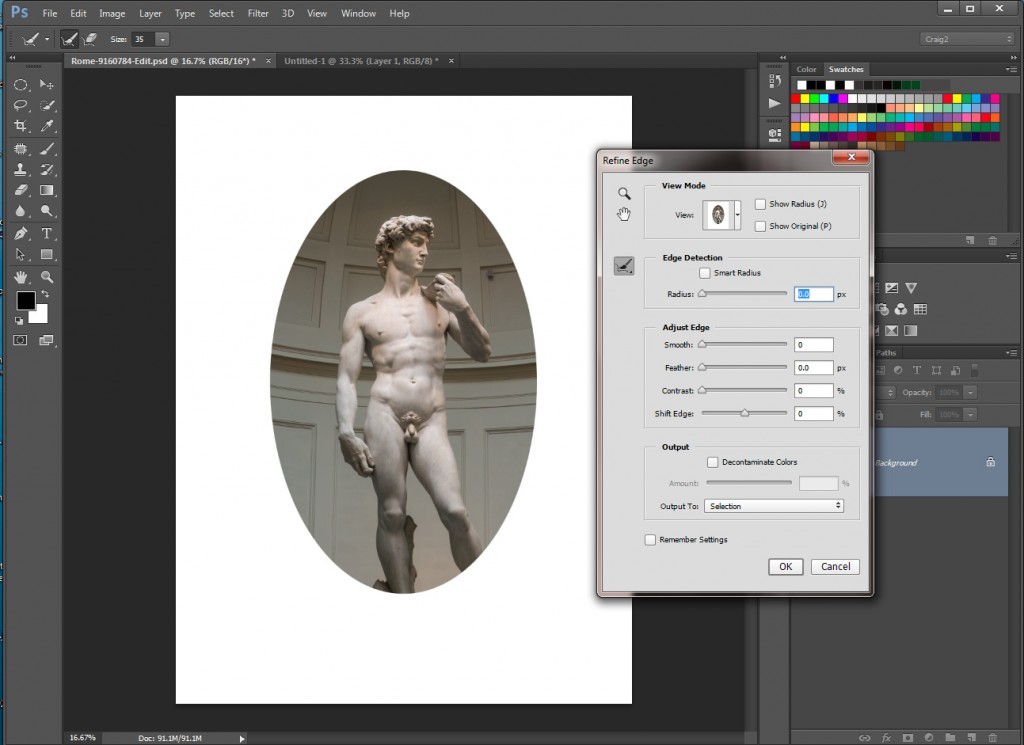
Task: Choose Erase Refinements tool in options bar
Action: tap(90, 39)
